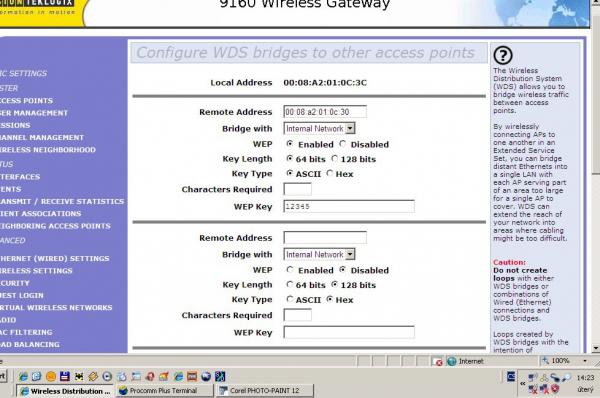Viewport: 600px width, 398px height.
Task: Click the Procomm Plus Terminal taskbar icon
Action: 123,391
